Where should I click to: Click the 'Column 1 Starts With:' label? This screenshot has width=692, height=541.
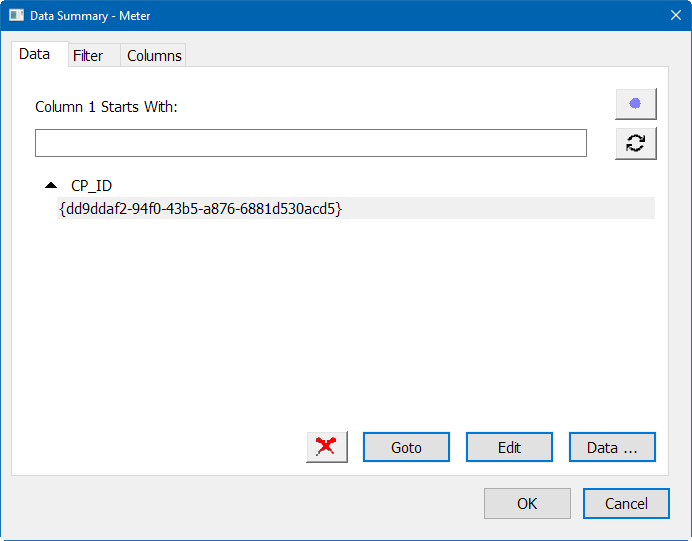106,107
